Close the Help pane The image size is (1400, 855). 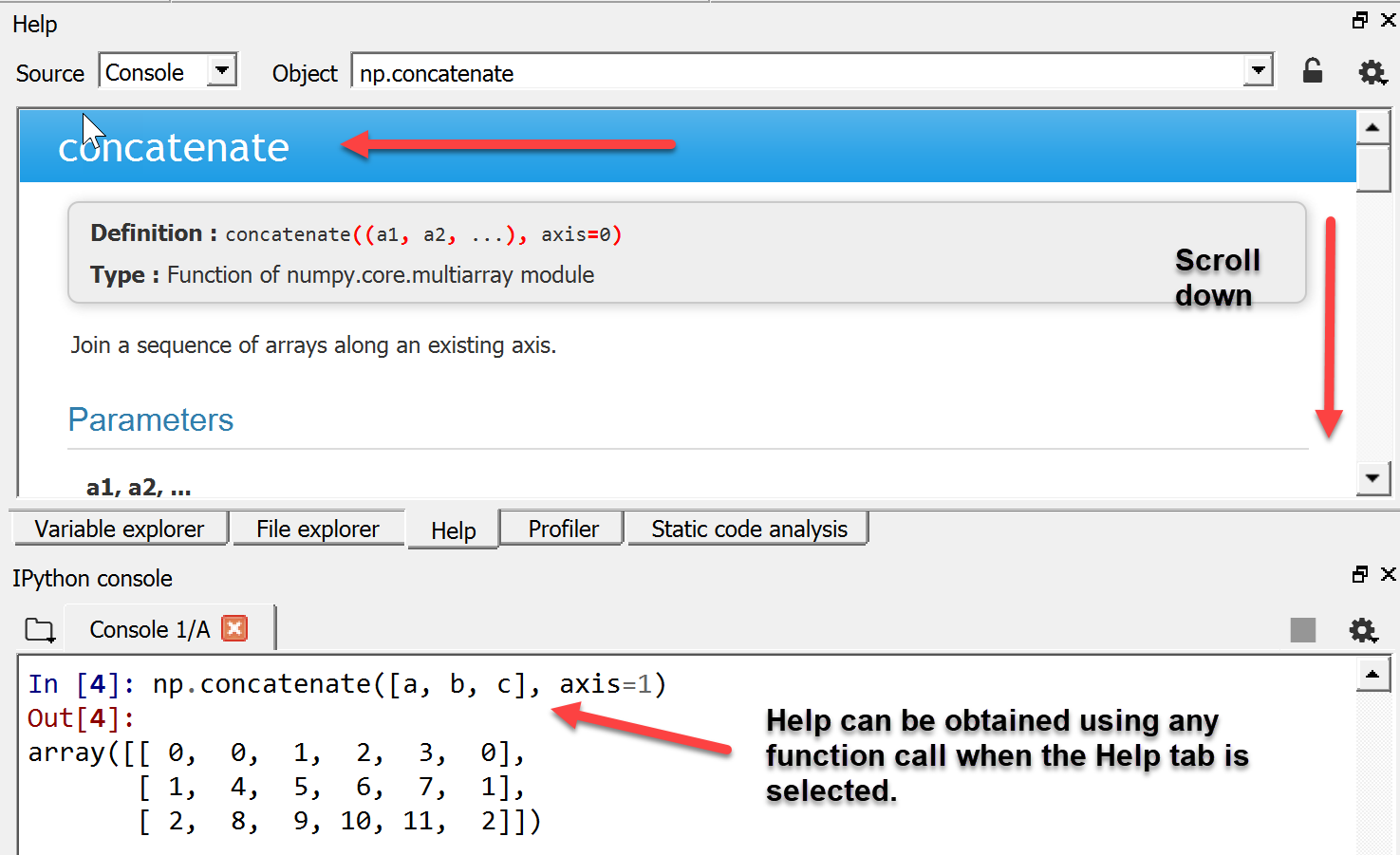click(1388, 20)
